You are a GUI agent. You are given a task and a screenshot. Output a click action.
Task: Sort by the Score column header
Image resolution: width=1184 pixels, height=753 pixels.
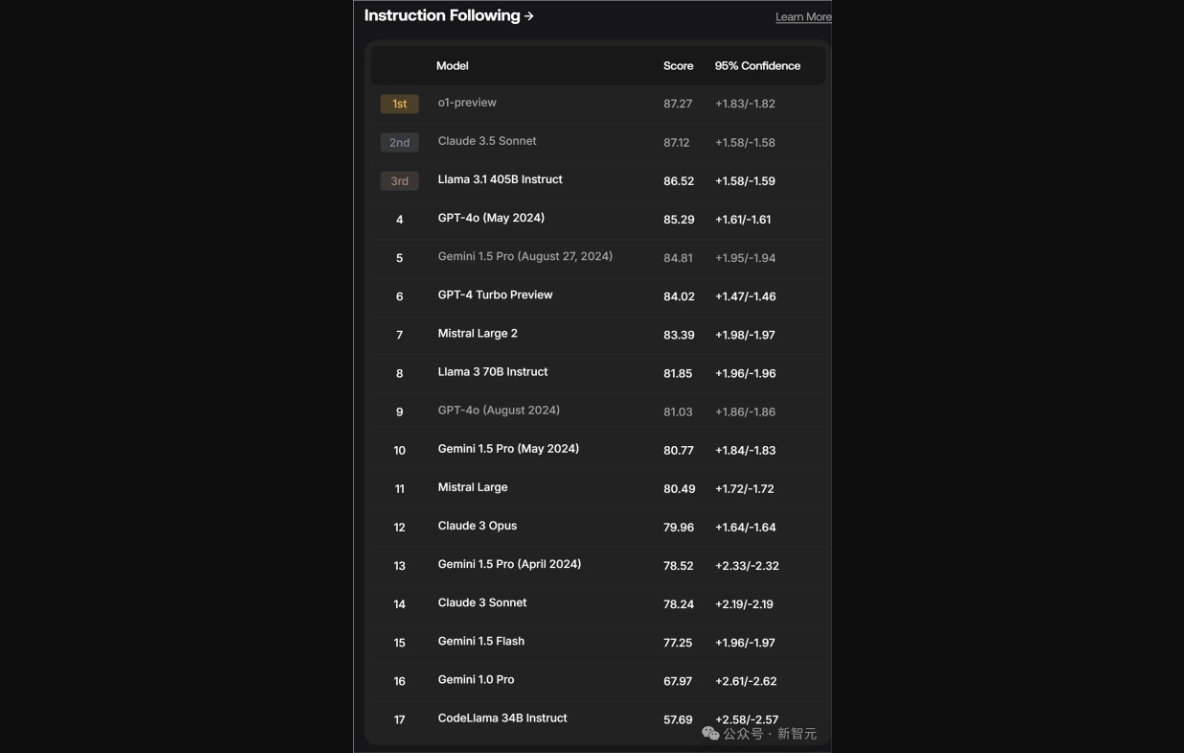678,66
